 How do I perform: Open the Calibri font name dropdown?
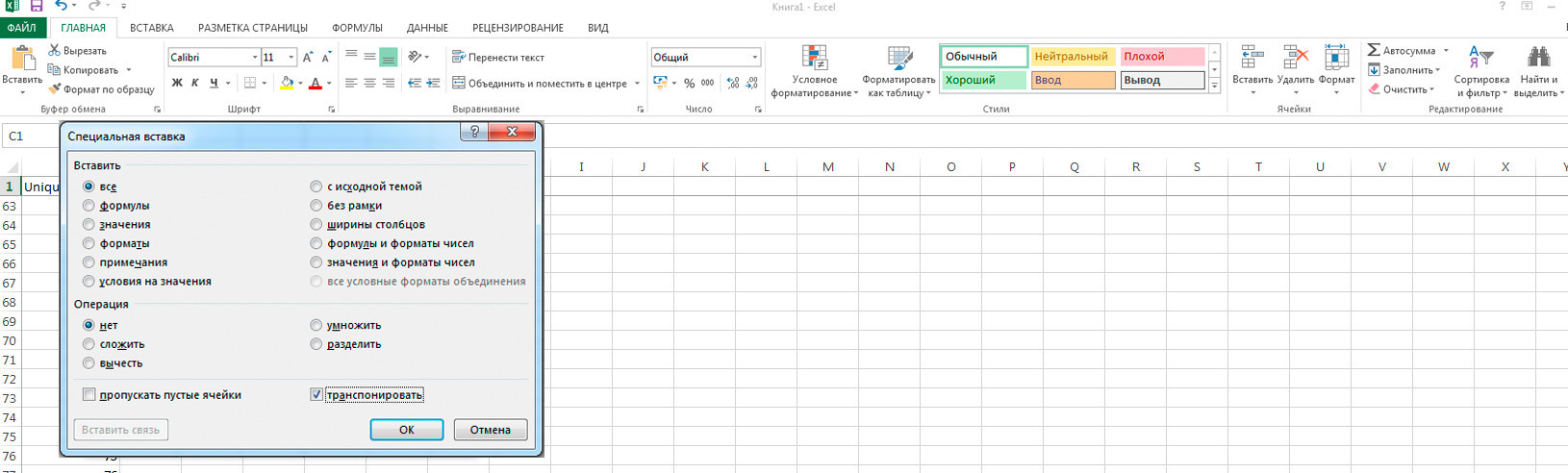(255, 58)
